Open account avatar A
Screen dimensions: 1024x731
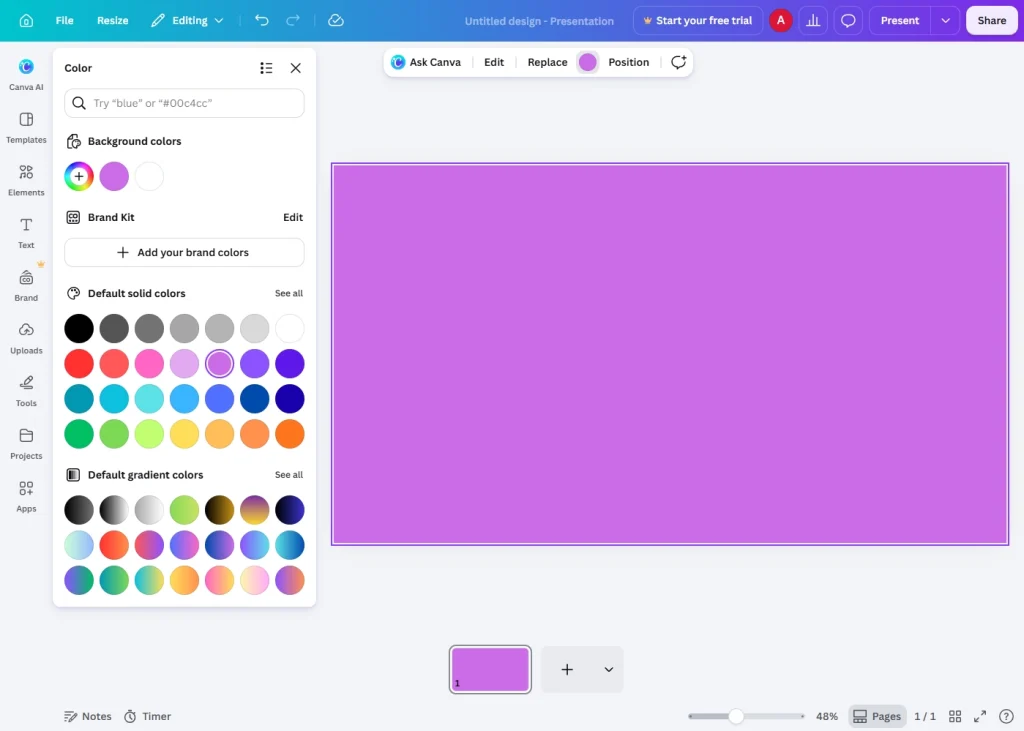point(780,20)
